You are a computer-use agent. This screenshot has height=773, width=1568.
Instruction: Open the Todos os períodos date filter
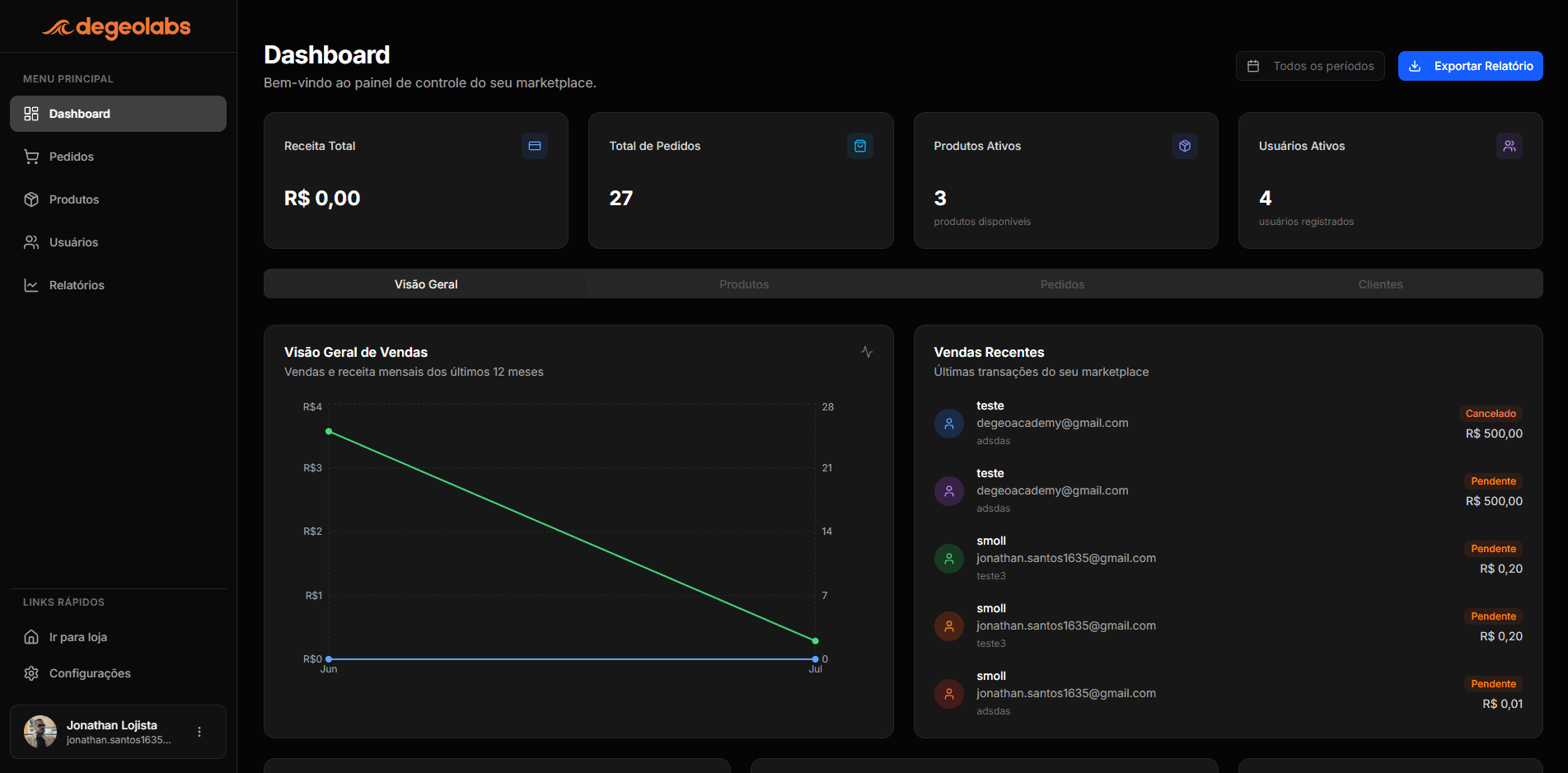pyautogui.click(x=1310, y=65)
